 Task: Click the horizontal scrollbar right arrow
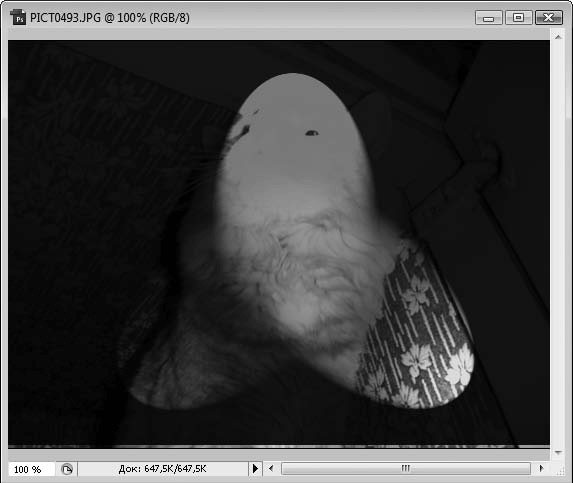541,468
